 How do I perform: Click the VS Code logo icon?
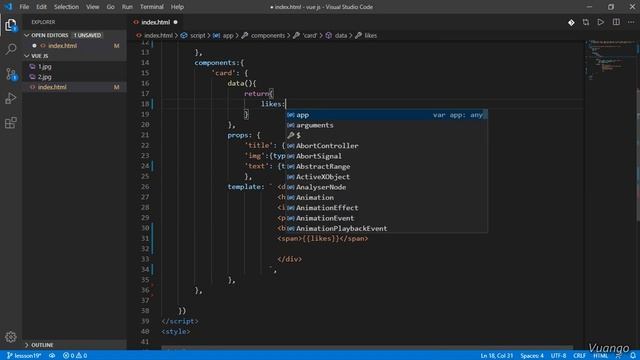(9, 7)
